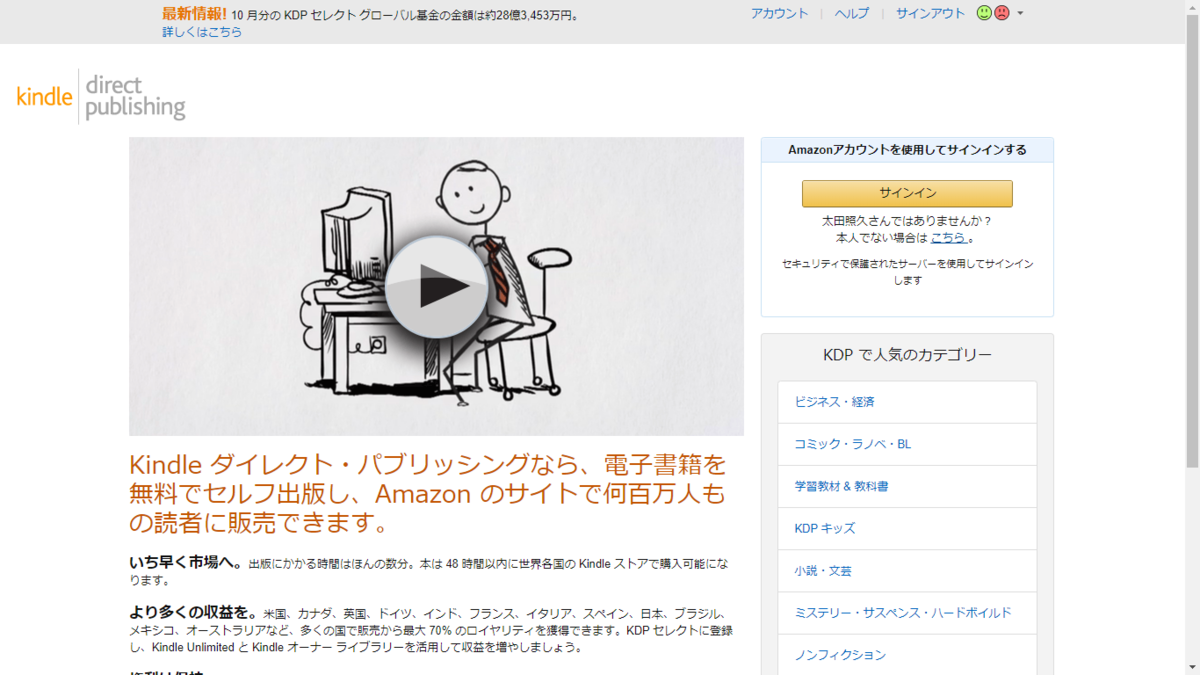This screenshot has height=675, width=1200.
Task: Open the dropdown arrow beside feedback faces
Action: click(1020, 14)
